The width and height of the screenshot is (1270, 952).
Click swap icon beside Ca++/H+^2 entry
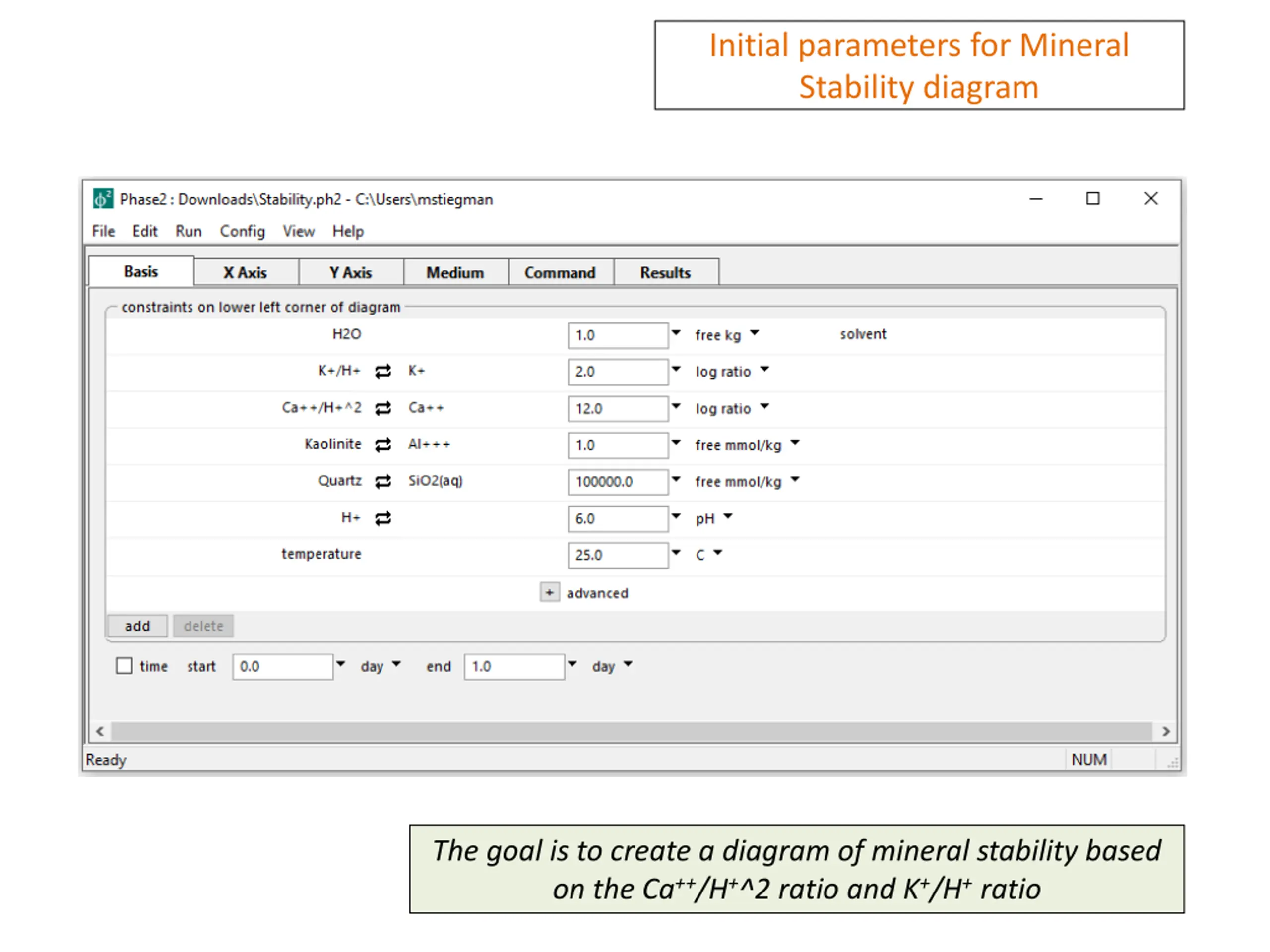click(383, 409)
